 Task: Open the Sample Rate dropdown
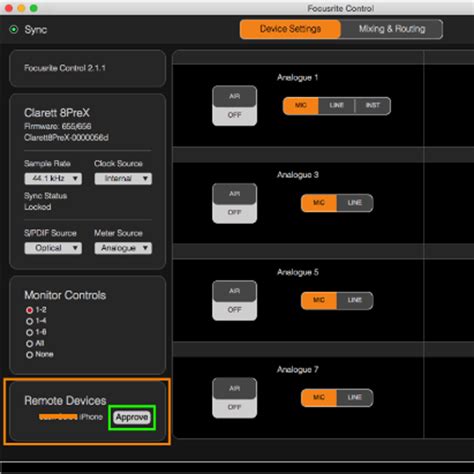tap(53, 179)
